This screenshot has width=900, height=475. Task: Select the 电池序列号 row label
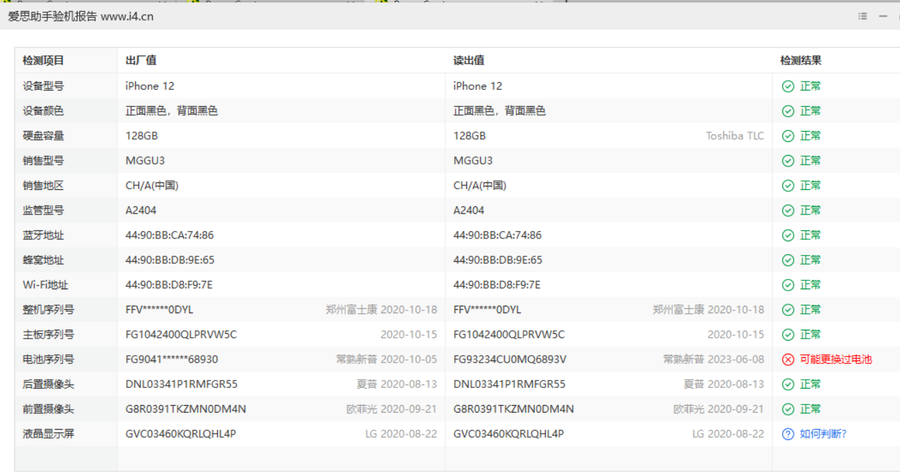click(x=49, y=359)
